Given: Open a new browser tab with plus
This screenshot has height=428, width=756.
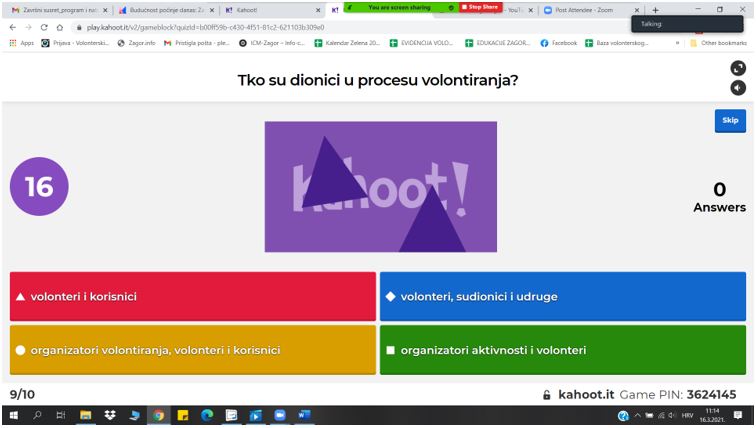Looking at the screenshot, I should coord(656,10).
